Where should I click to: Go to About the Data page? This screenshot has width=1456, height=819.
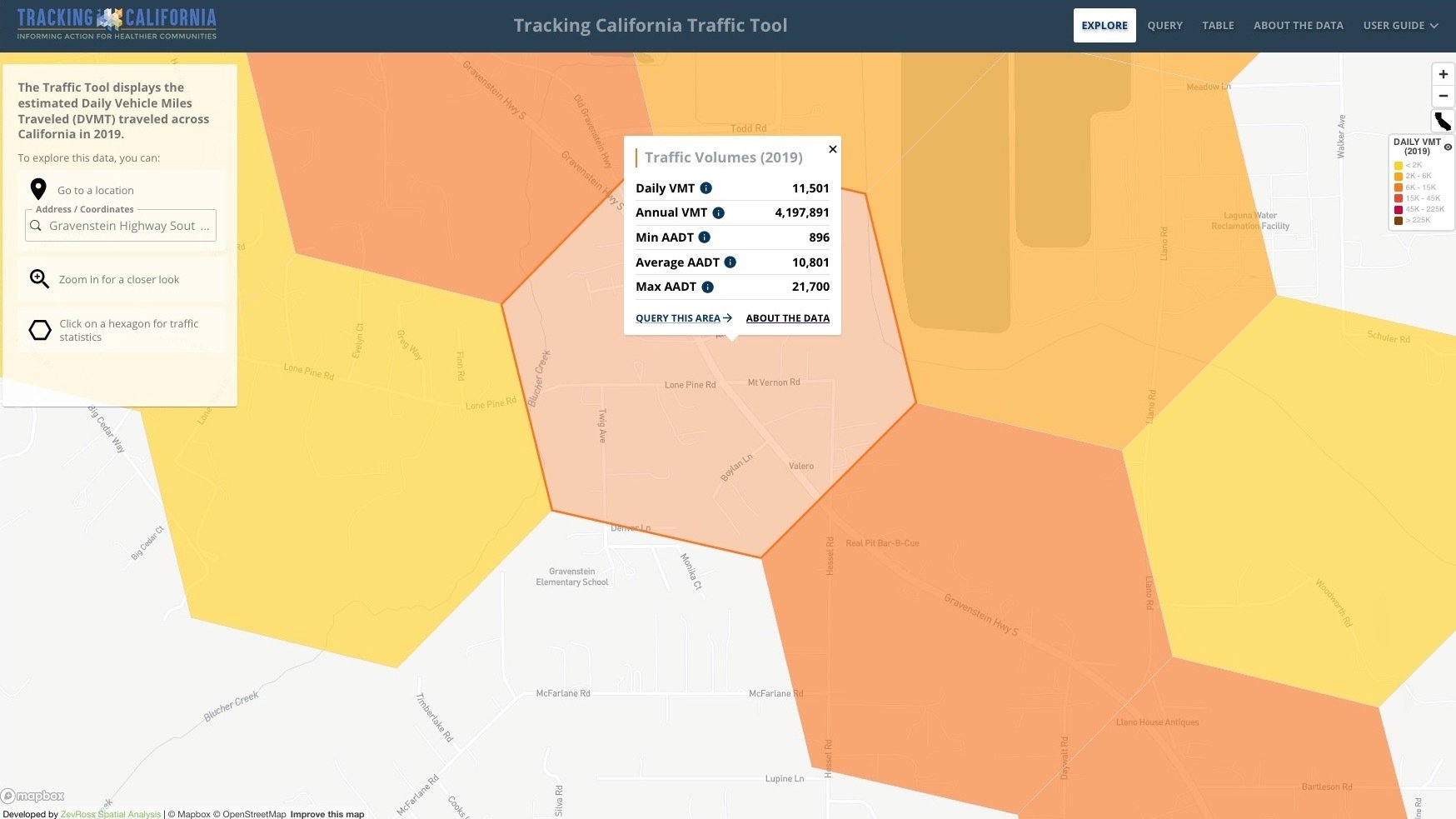point(1298,26)
